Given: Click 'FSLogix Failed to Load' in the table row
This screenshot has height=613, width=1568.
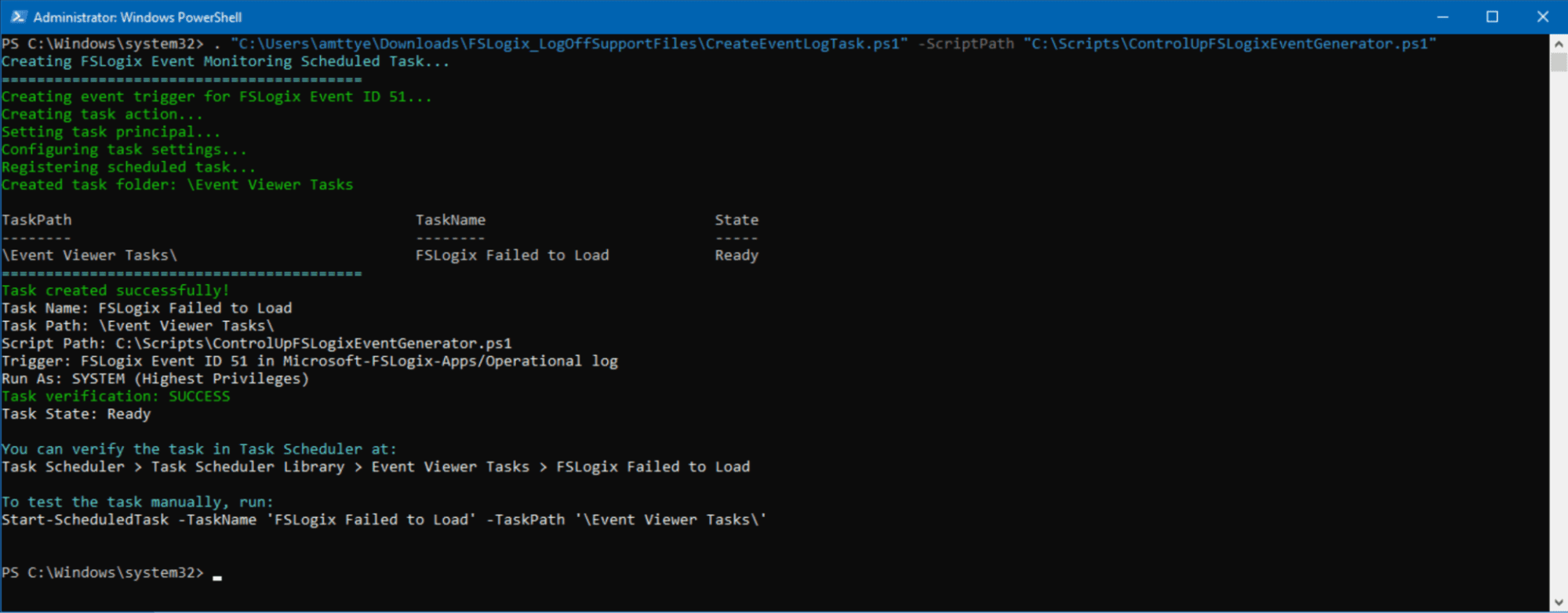Looking at the screenshot, I should pyautogui.click(x=511, y=255).
